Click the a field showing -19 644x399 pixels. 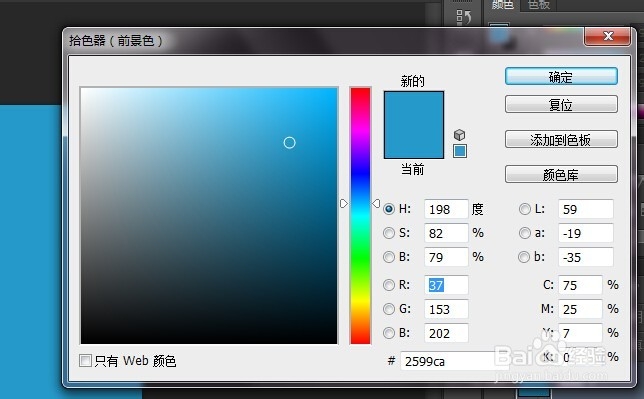(x=586, y=233)
